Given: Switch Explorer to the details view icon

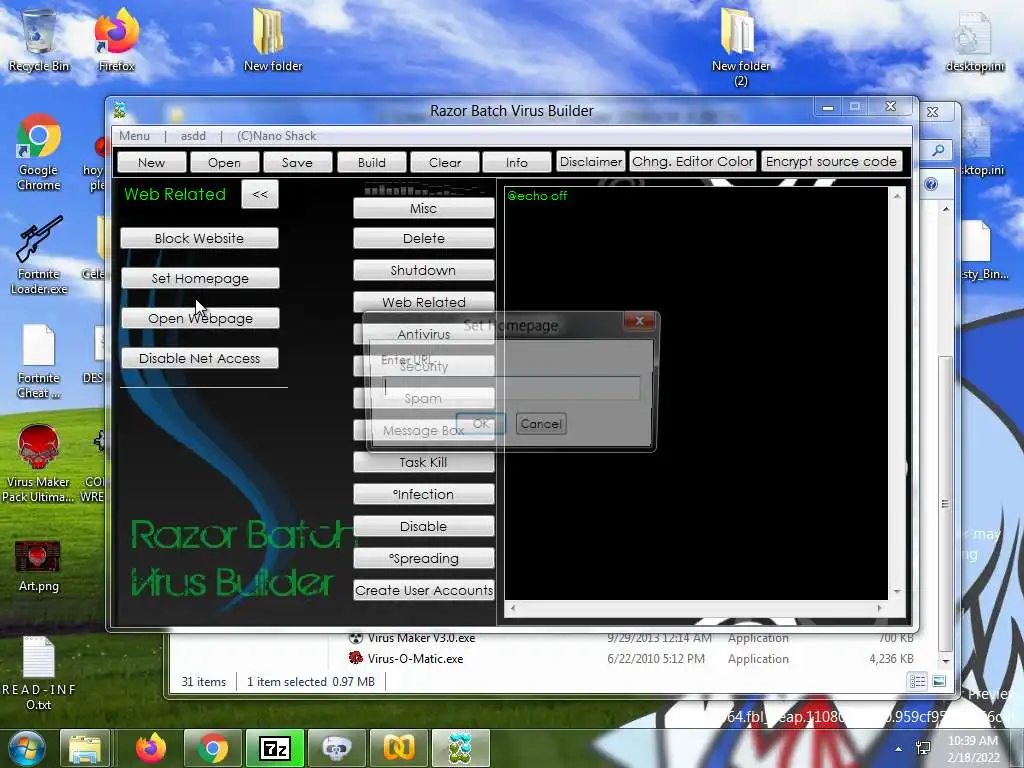Looking at the screenshot, I should [x=918, y=682].
